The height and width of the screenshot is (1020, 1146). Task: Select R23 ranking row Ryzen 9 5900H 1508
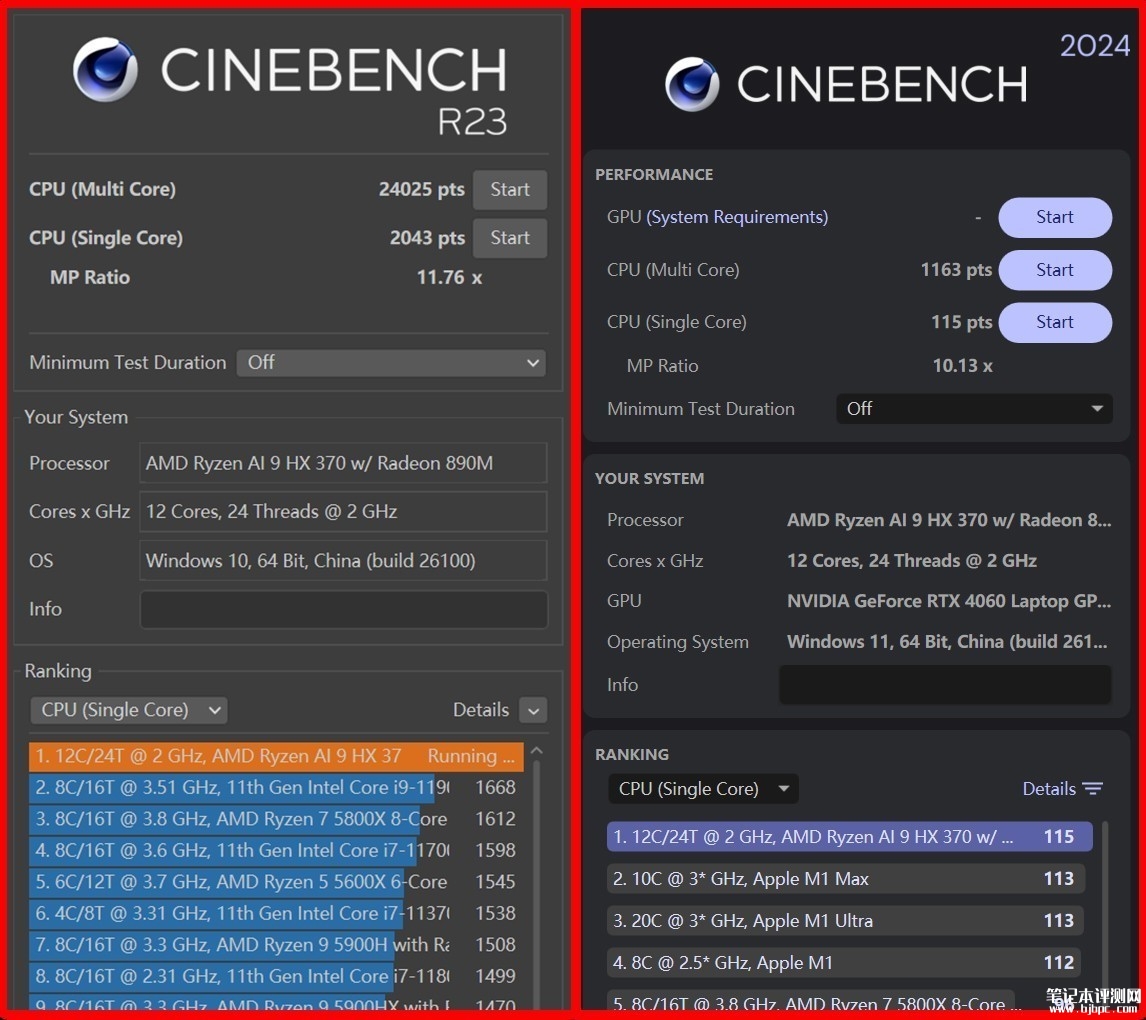[276, 945]
